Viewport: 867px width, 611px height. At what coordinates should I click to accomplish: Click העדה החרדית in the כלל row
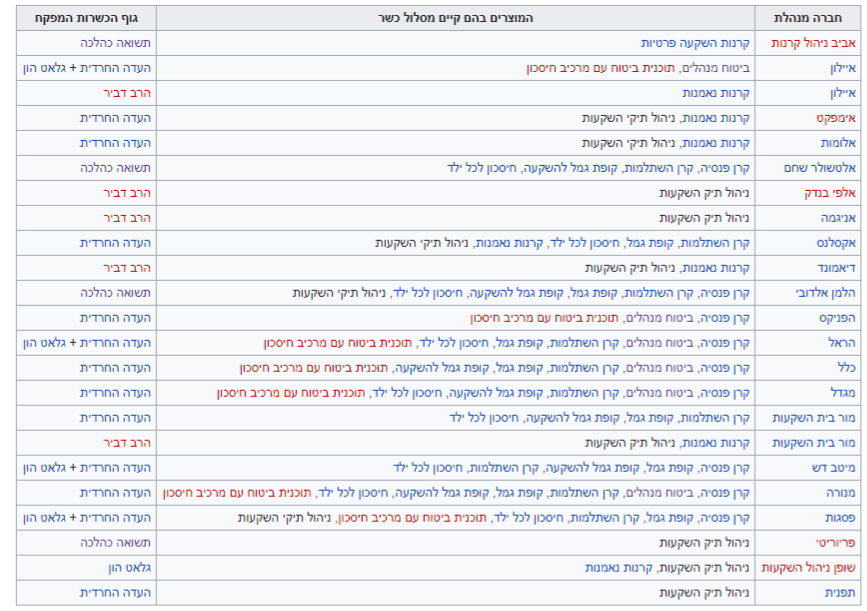tap(115, 368)
